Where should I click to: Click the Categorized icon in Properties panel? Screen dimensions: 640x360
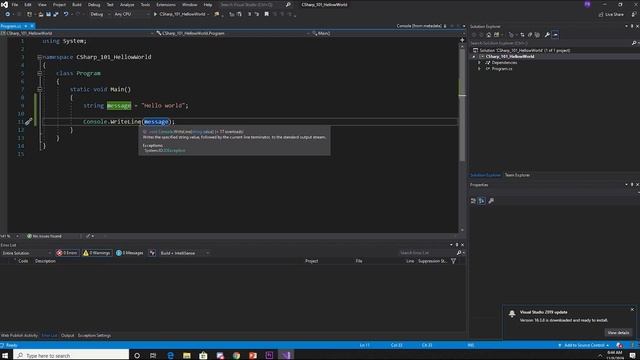point(473,201)
